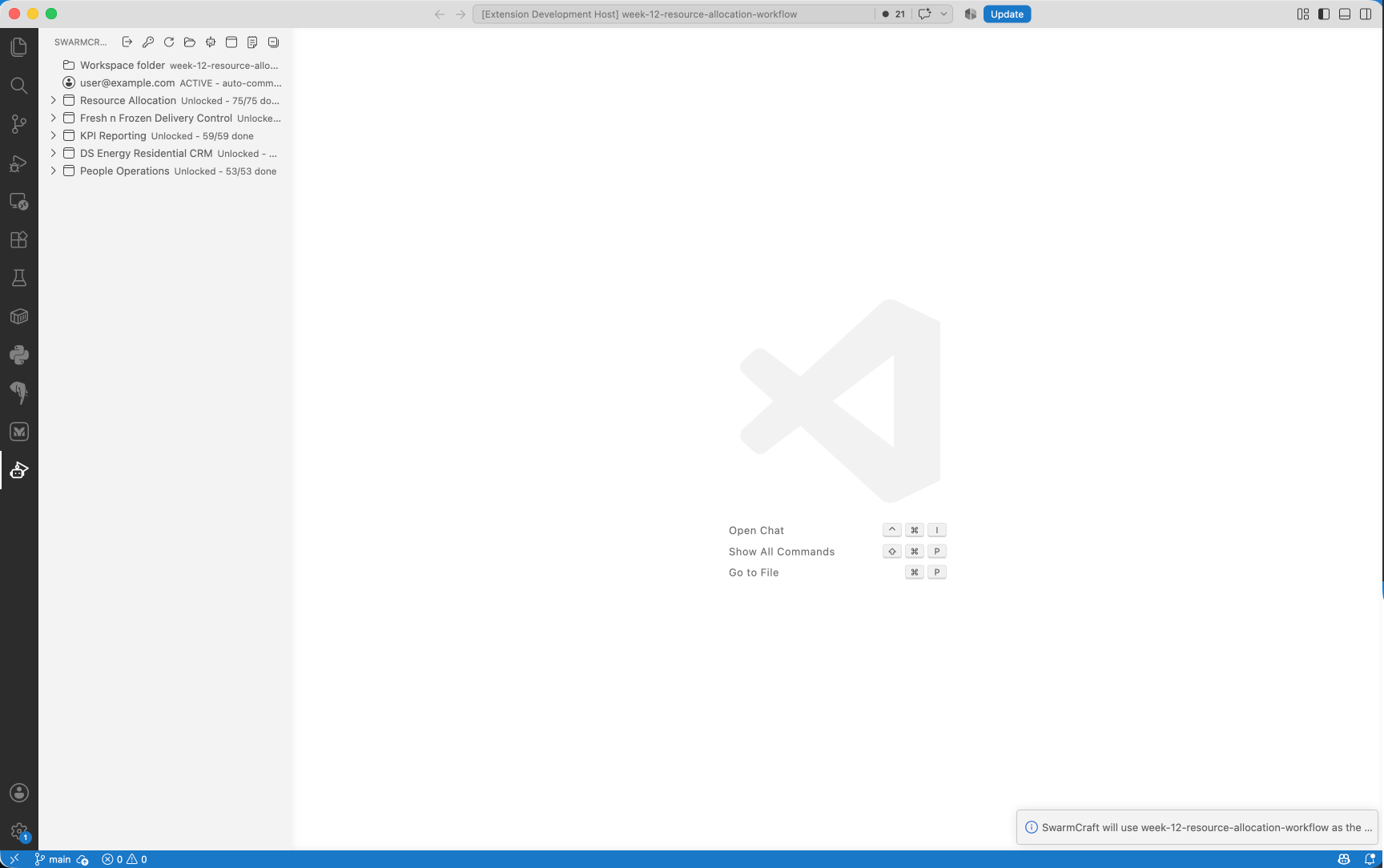Select the Workspace folder row
Screen dimensions: 1384x868
coord(167,65)
